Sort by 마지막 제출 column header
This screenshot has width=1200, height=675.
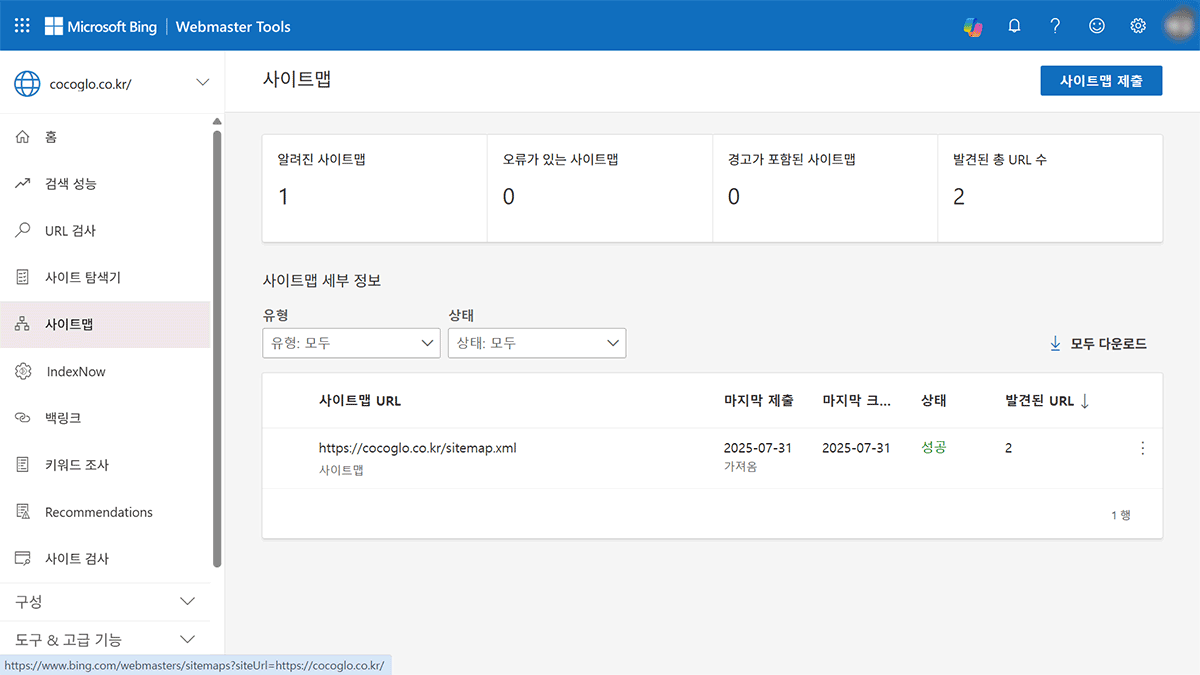(759, 401)
